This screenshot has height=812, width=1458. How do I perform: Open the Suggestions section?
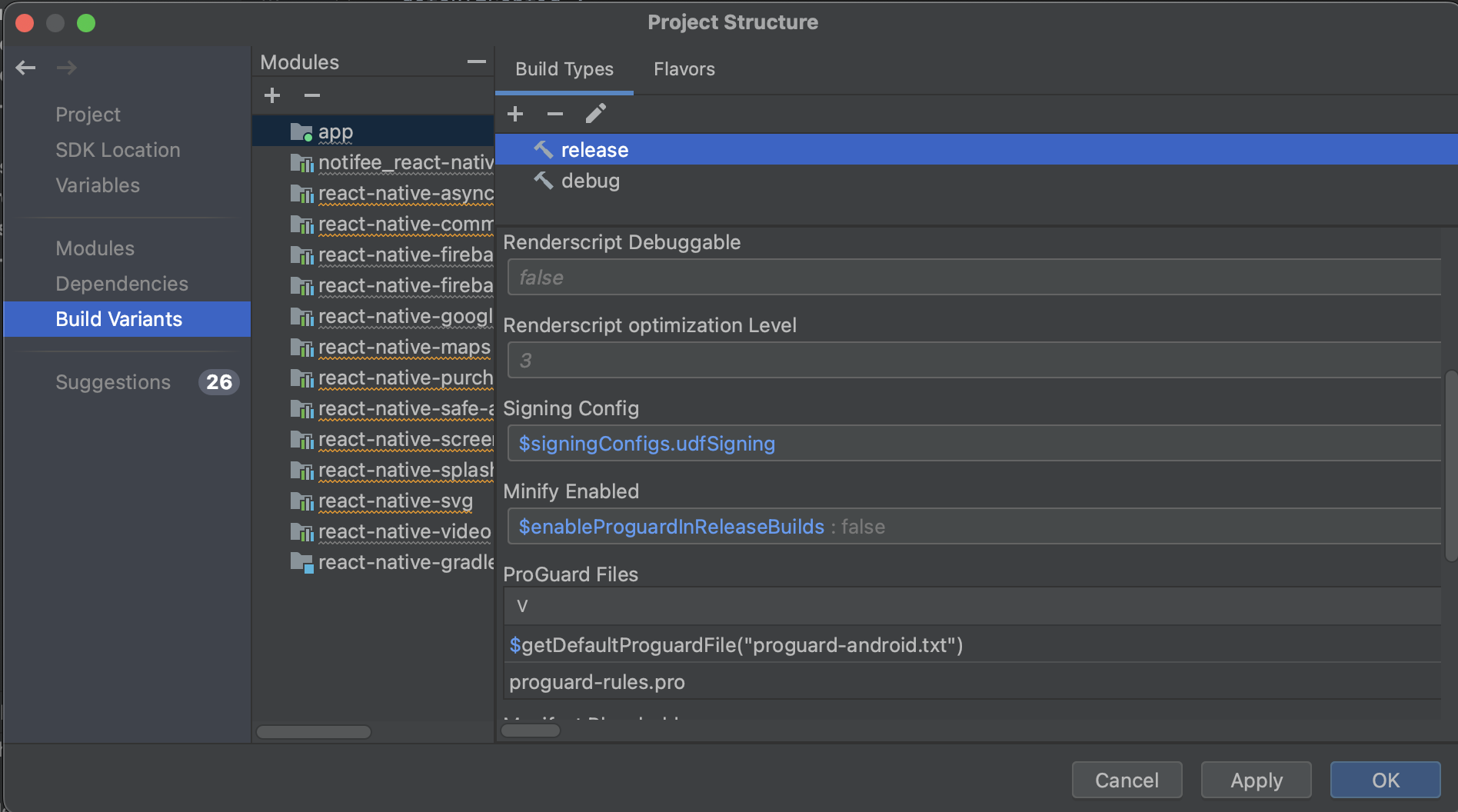pos(113,382)
